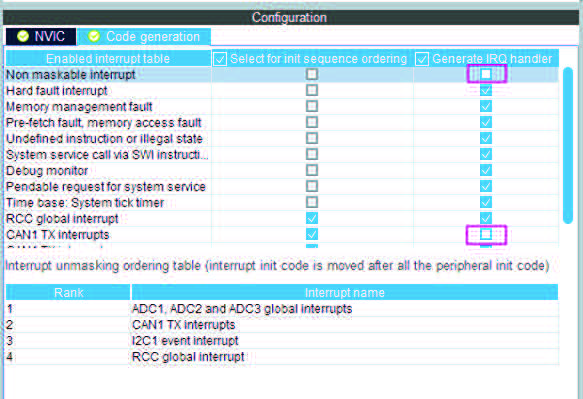Select the 'Hard fault interrupt' row label
Viewport: 583px width, 399px height.
[57, 90]
